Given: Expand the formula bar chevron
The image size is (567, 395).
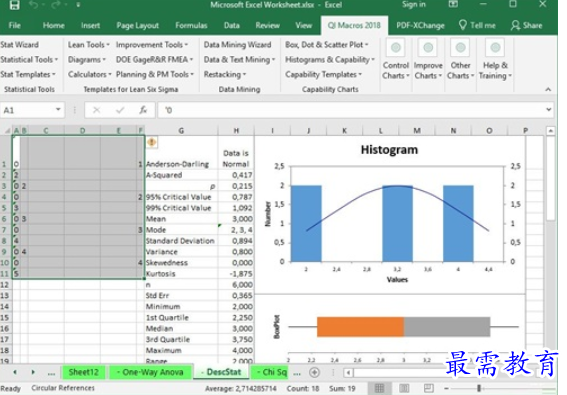Looking at the screenshot, I should coord(549,109).
